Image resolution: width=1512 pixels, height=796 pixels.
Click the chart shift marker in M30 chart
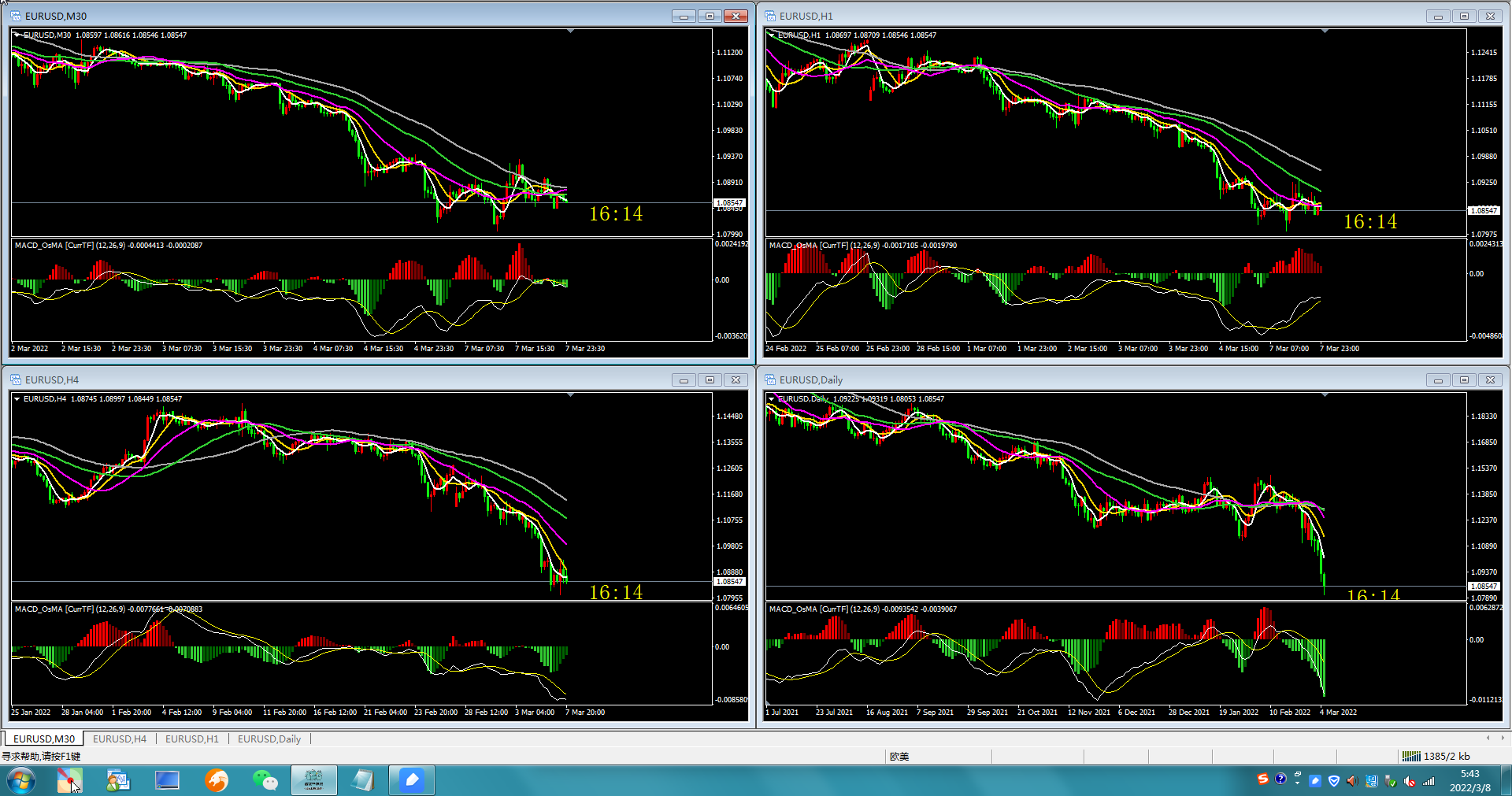coord(571,31)
